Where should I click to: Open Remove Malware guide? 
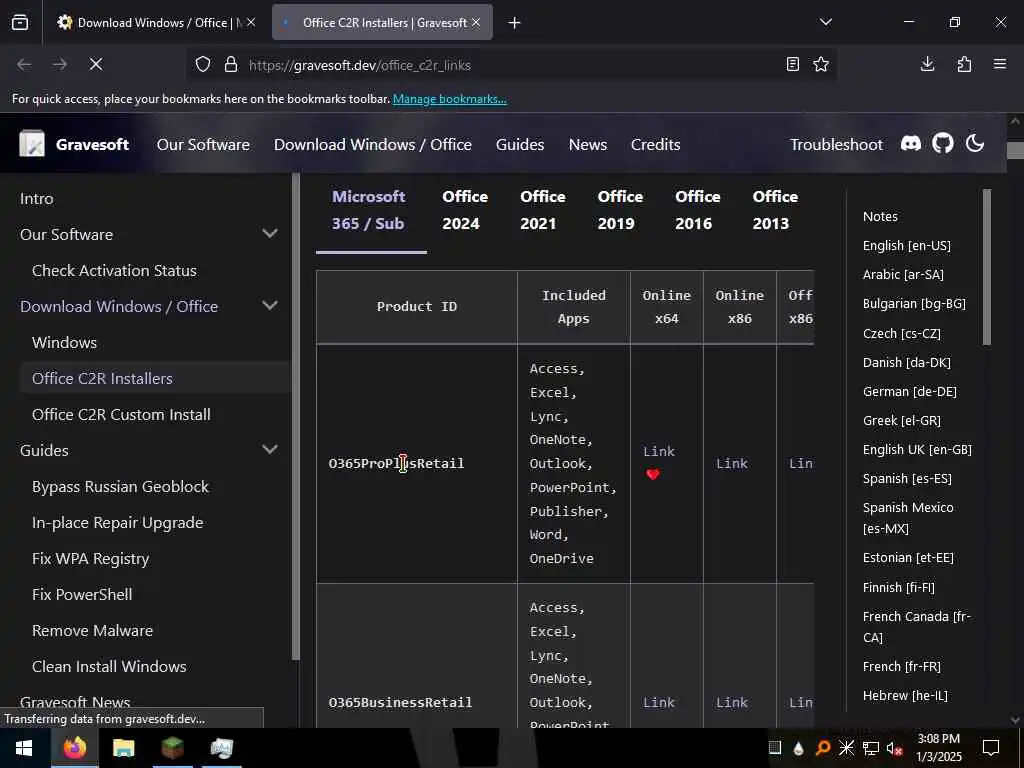coord(92,630)
